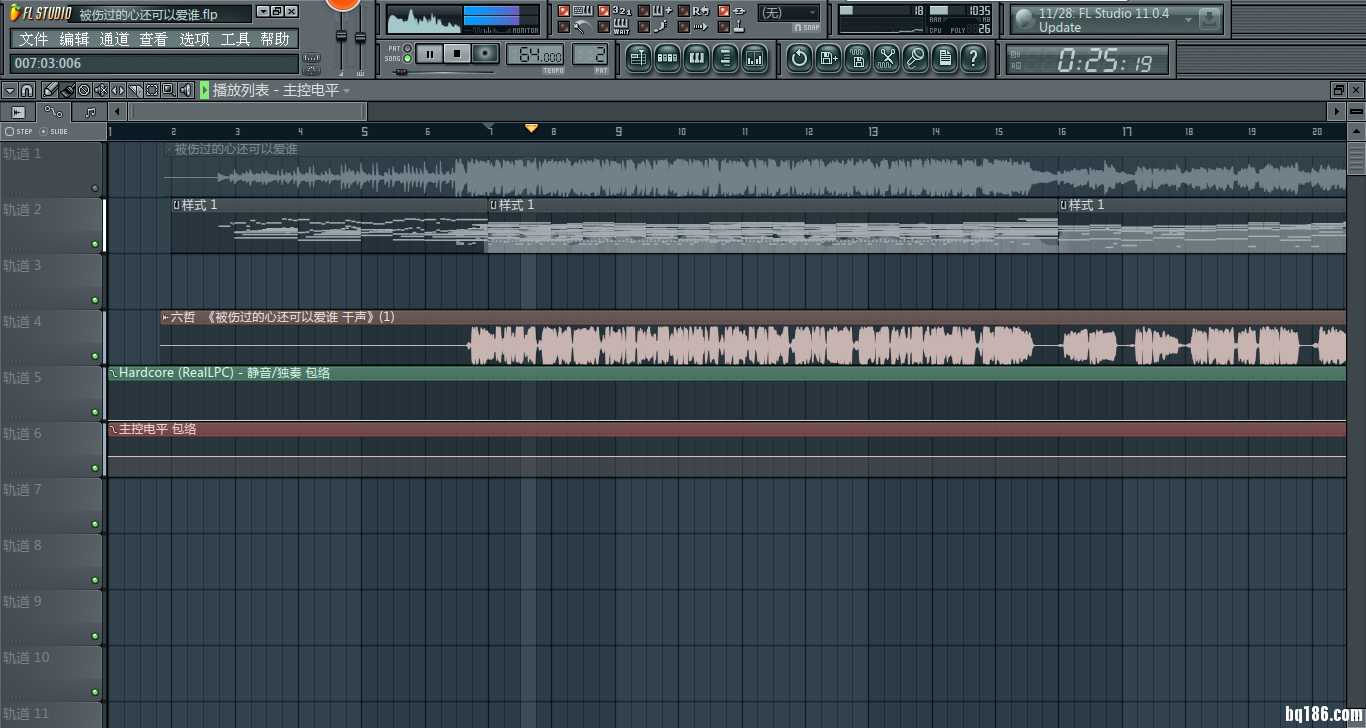This screenshot has width=1366, height=728.
Task: Open the browser window button
Action: point(725,58)
